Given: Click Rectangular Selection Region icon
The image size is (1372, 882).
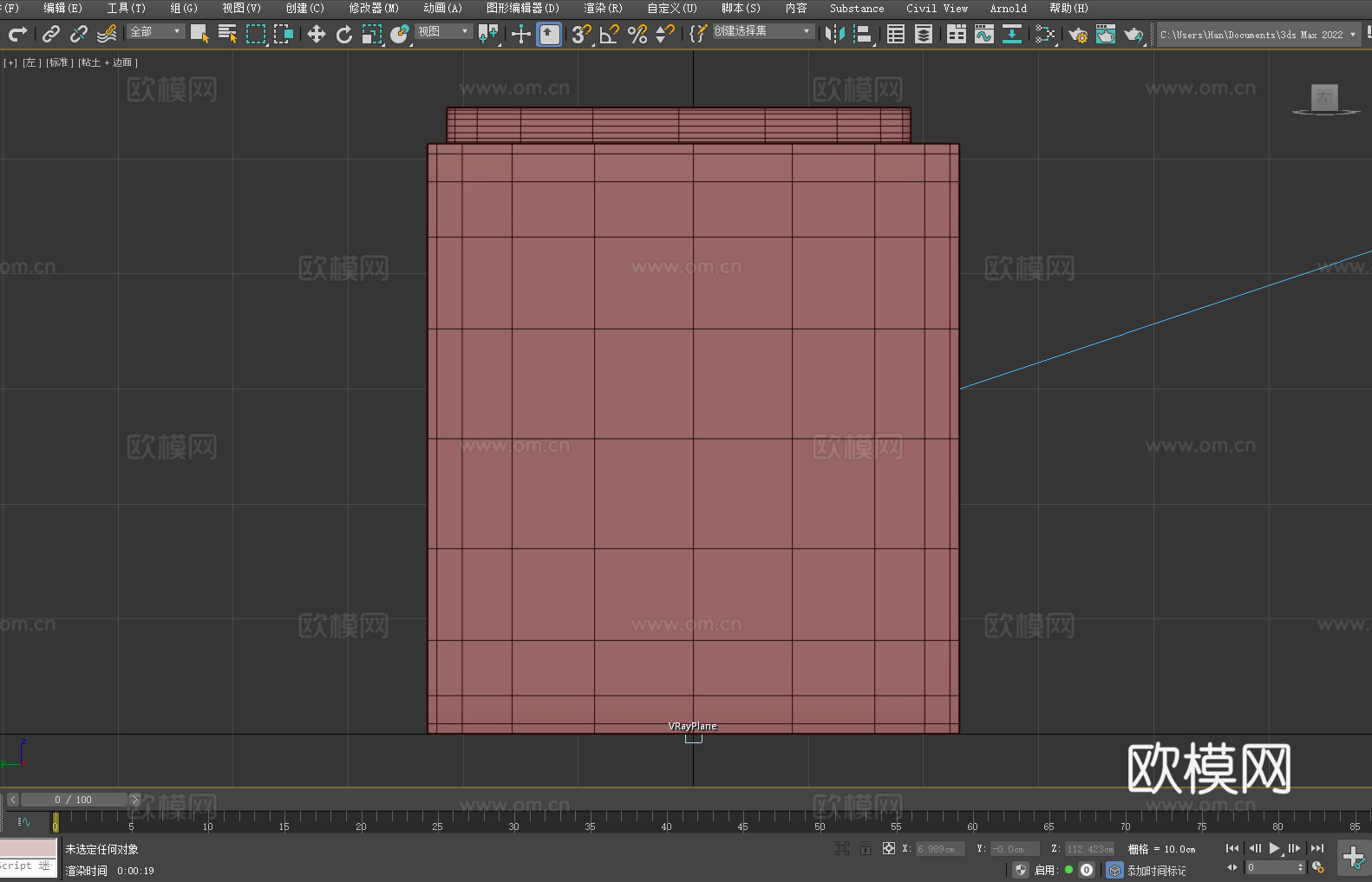Looking at the screenshot, I should [x=256, y=34].
